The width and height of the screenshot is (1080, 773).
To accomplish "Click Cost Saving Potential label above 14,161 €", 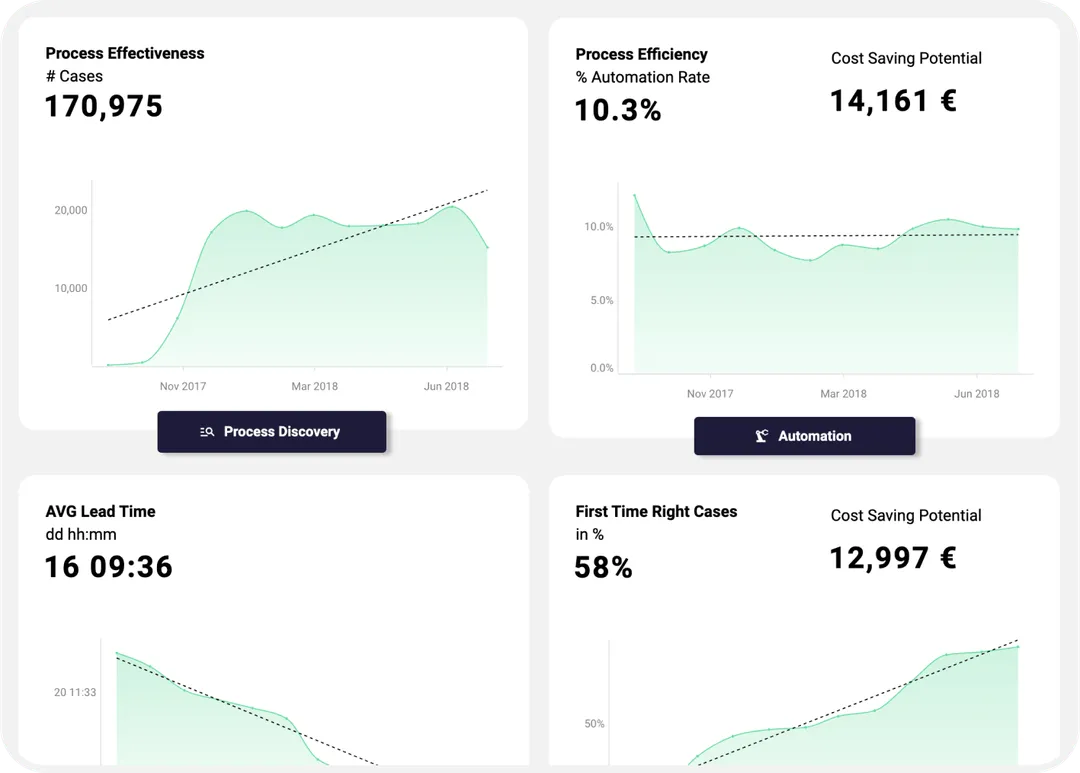I will point(906,58).
